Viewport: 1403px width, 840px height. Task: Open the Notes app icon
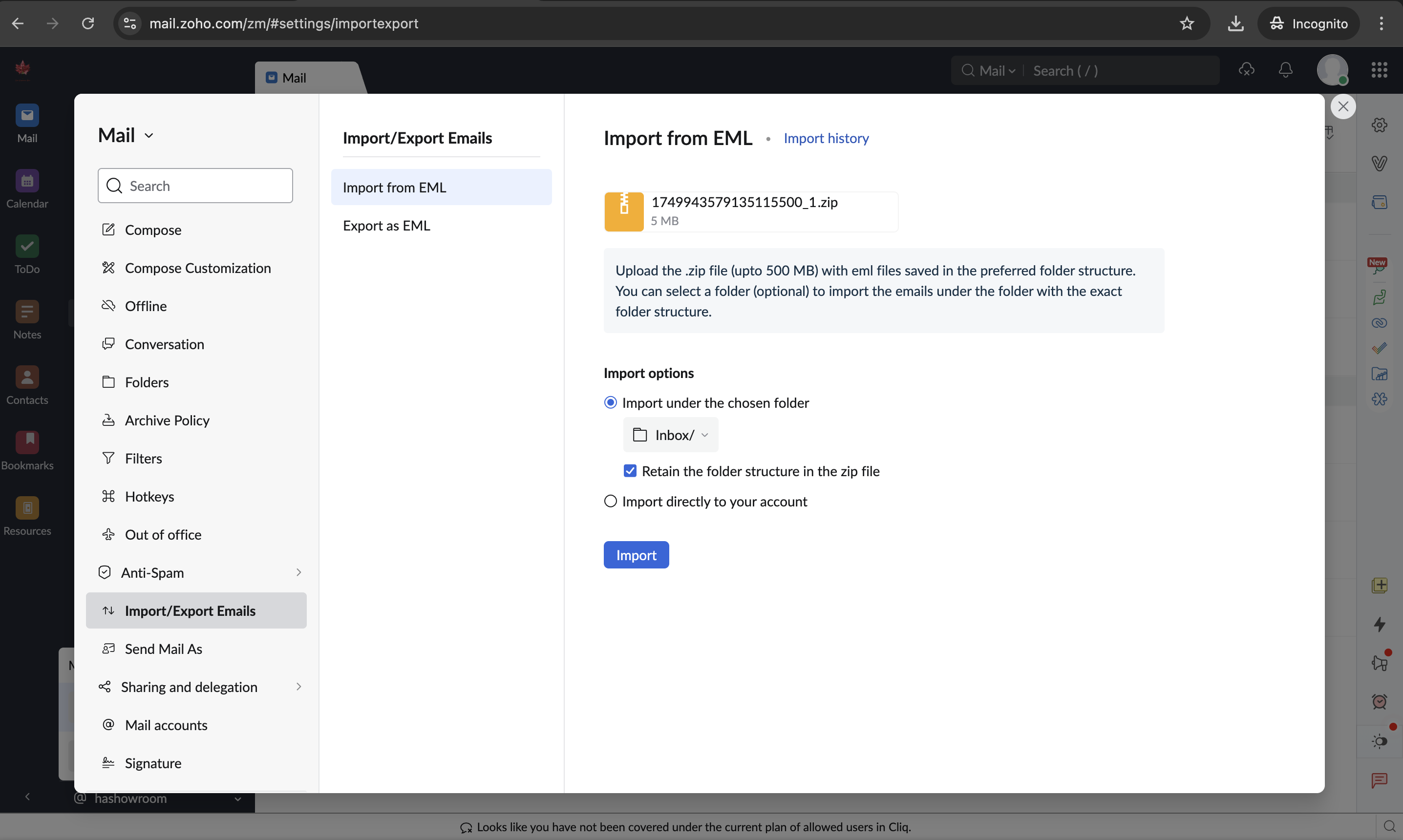click(27, 312)
